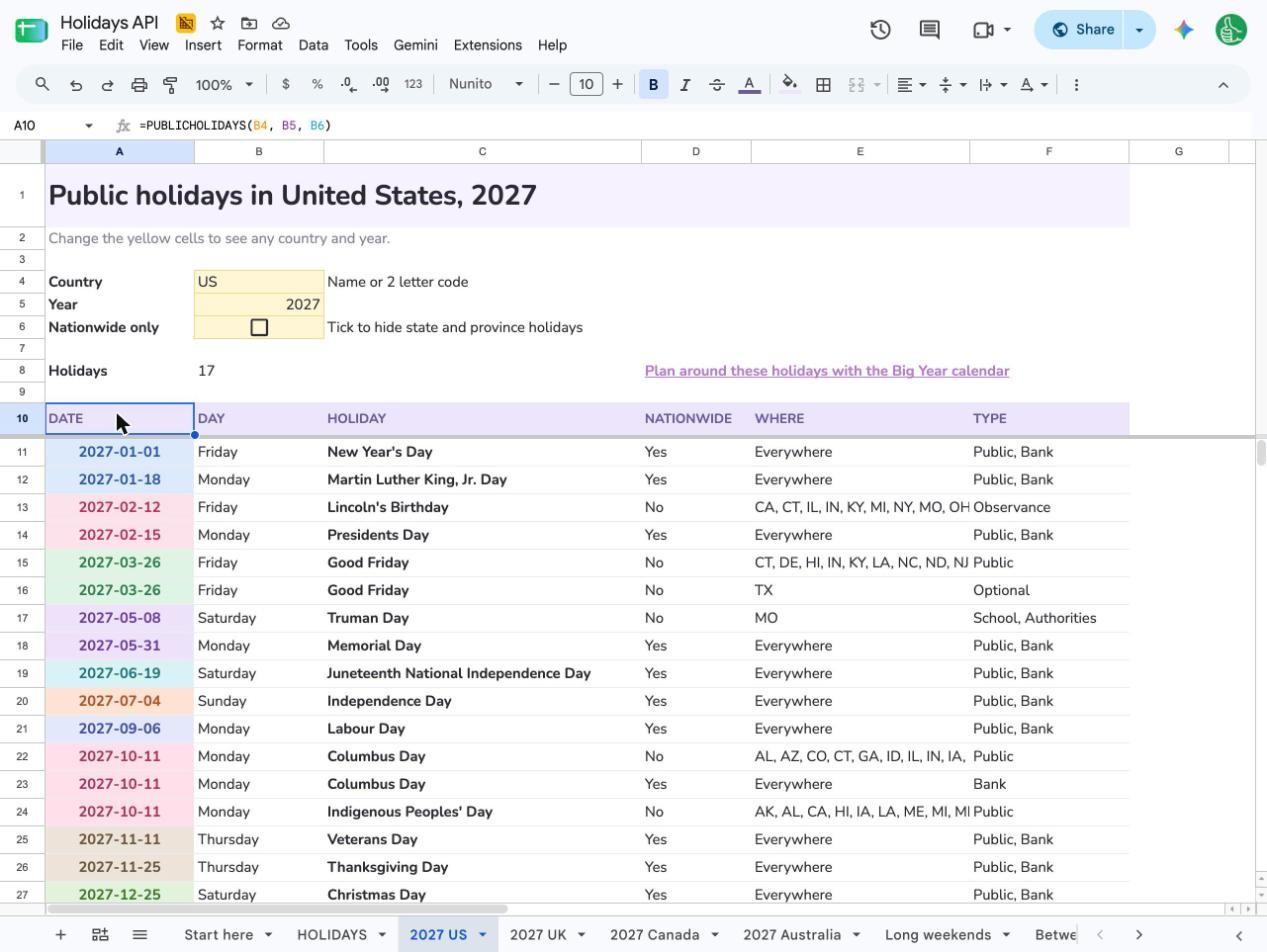The height and width of the screenshot is (952, 1267).
Task: Add a new sheet with plus icon
Action: [60, 934]
